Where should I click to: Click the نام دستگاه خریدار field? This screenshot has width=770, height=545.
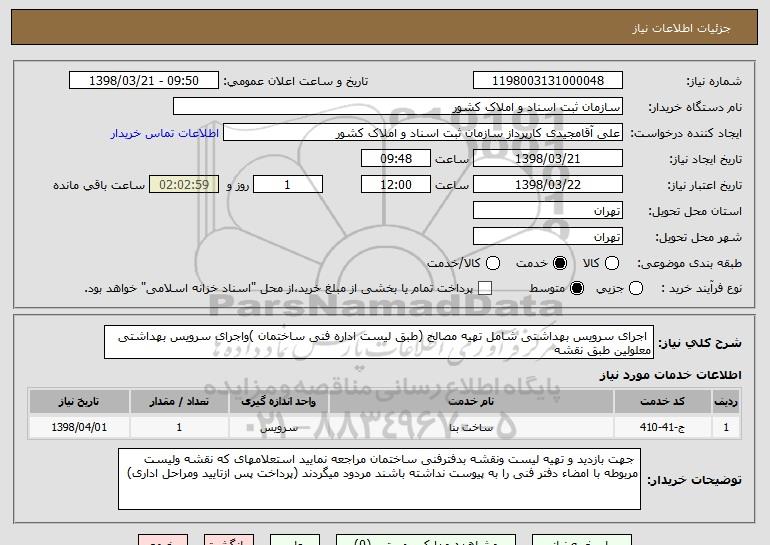click(x=398, y=107)
